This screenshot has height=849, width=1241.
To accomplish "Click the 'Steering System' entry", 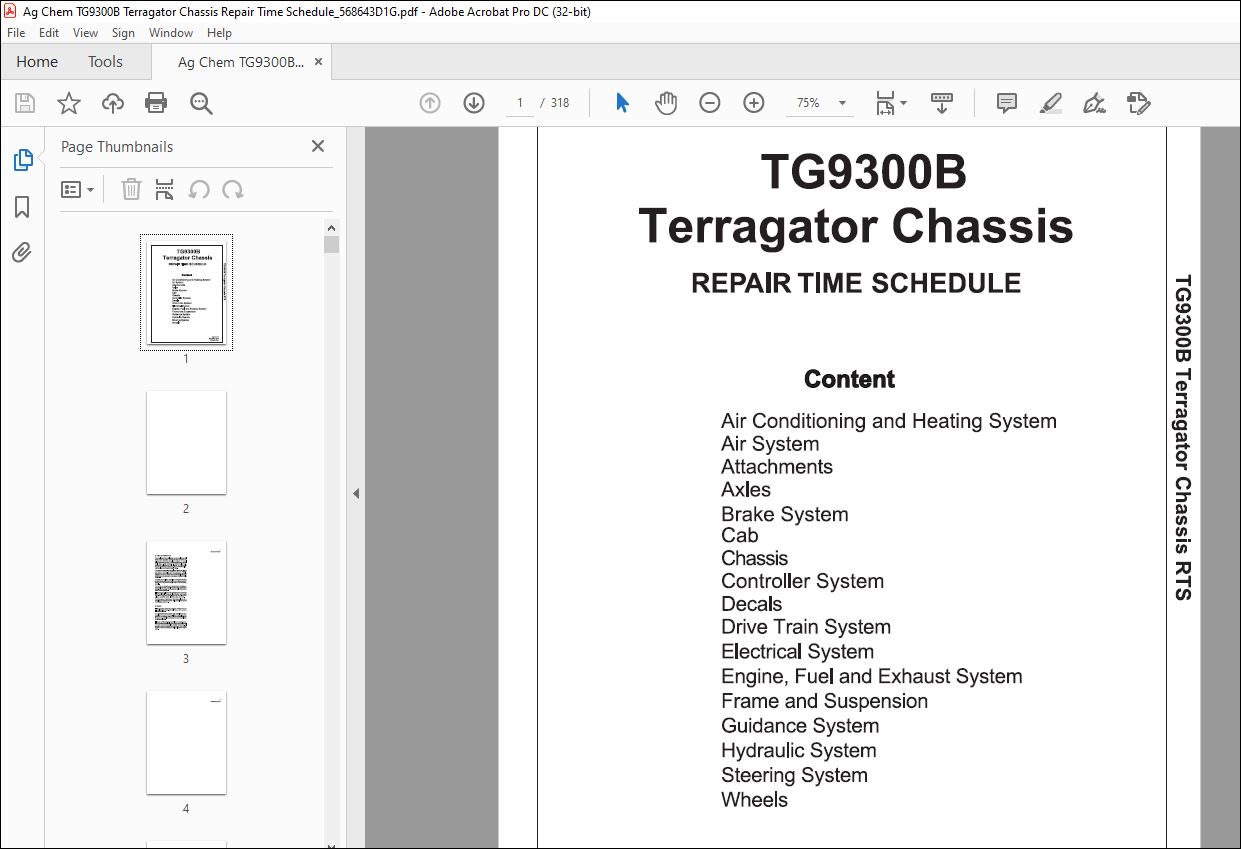I will pos(794,775).
